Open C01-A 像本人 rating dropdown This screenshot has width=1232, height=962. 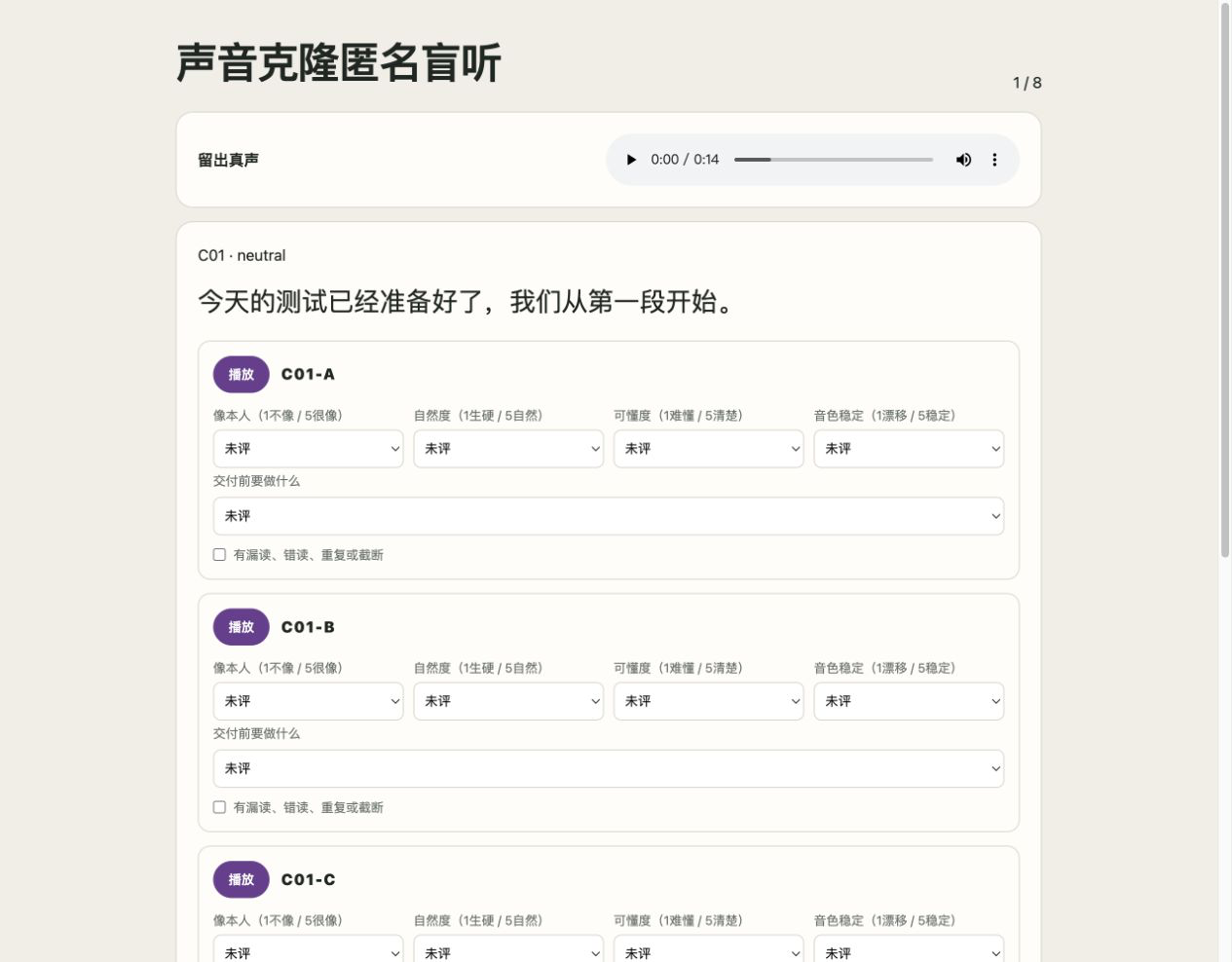(x=308, y=449)
